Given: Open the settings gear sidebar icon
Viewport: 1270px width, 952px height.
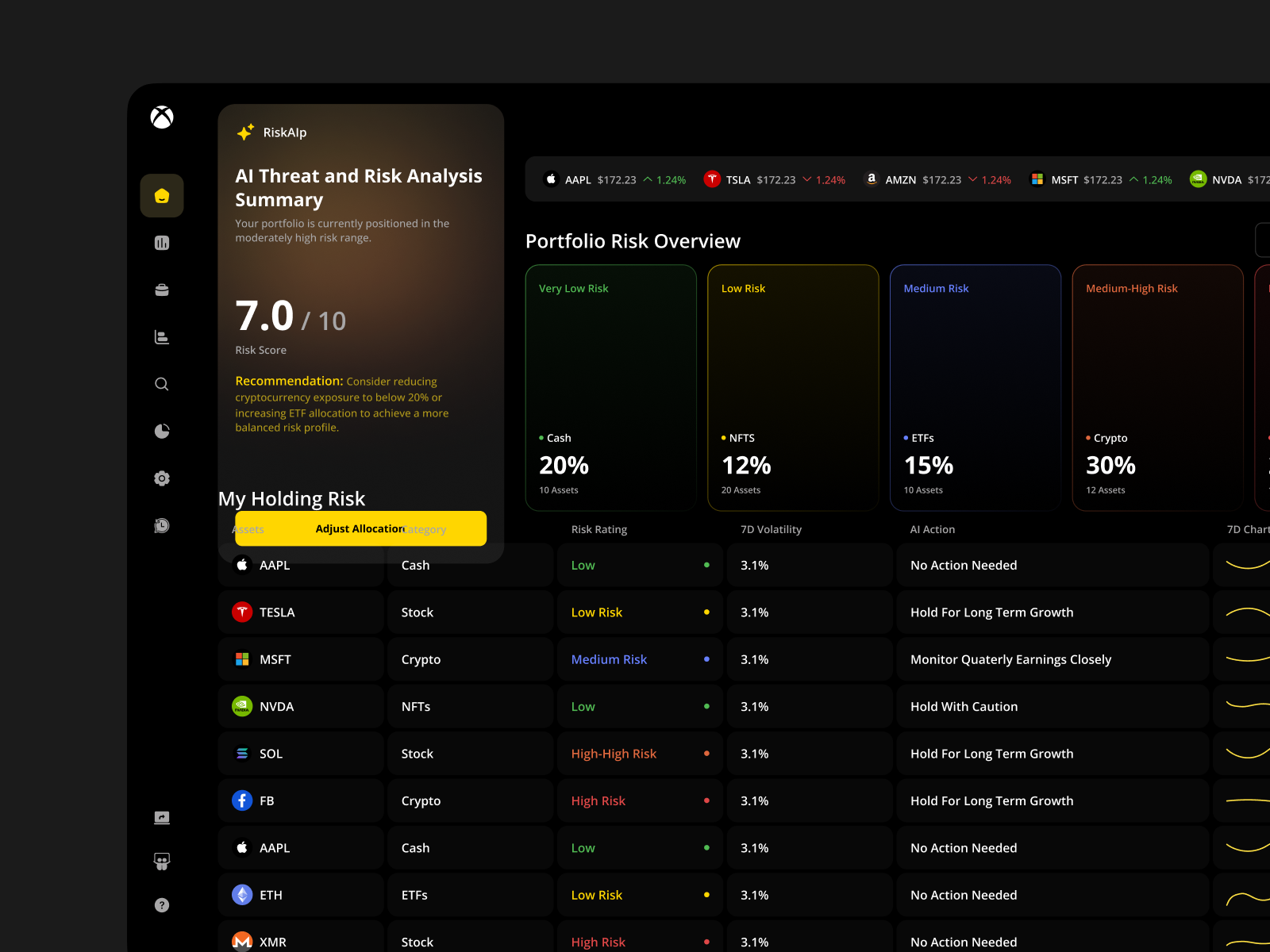Looking at the screenshot, I should coord(161,478).
